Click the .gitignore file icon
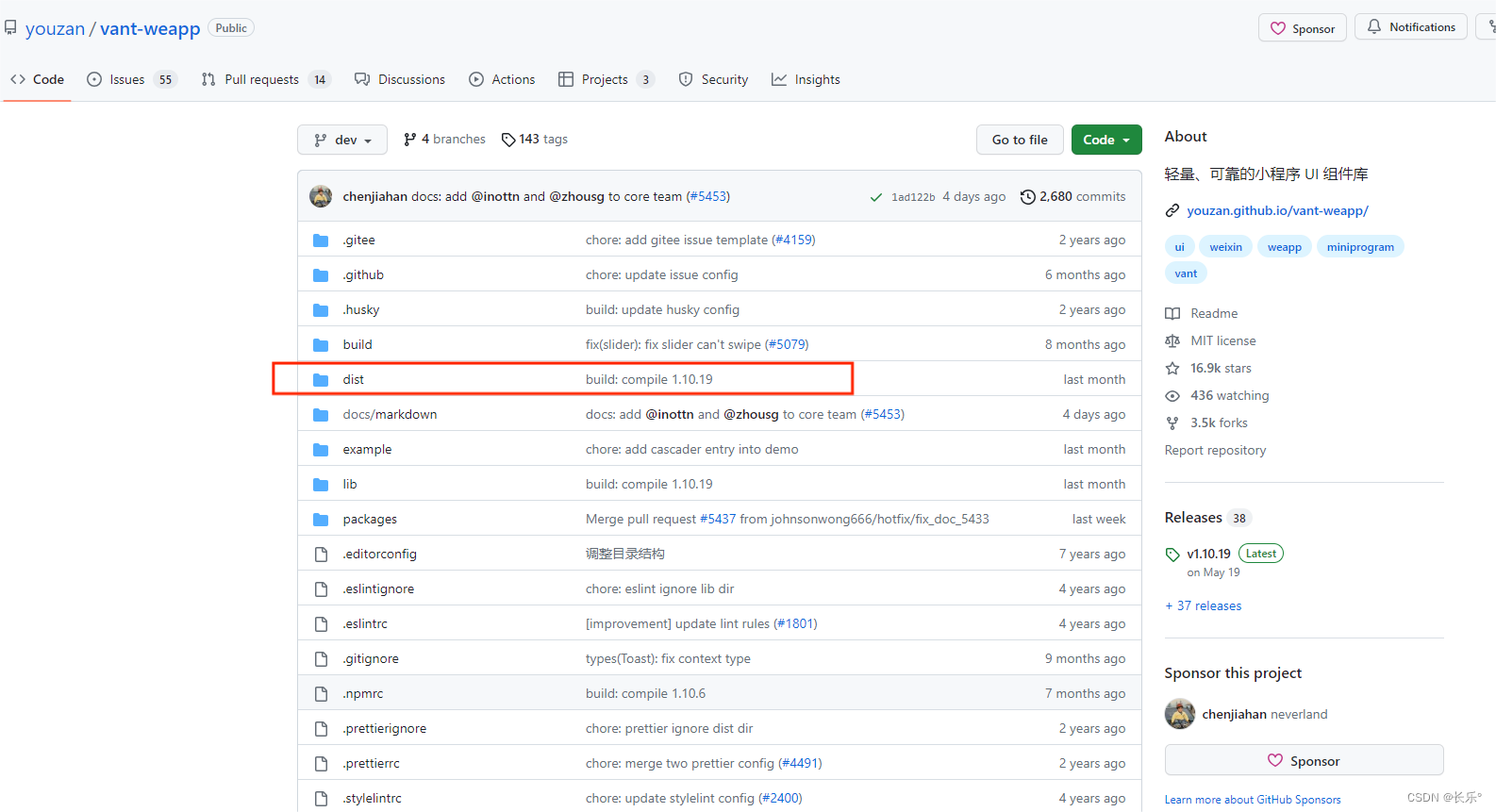The height and width of the screenshot is (812, 1496). pyautogui.click(x=321, y=659)
